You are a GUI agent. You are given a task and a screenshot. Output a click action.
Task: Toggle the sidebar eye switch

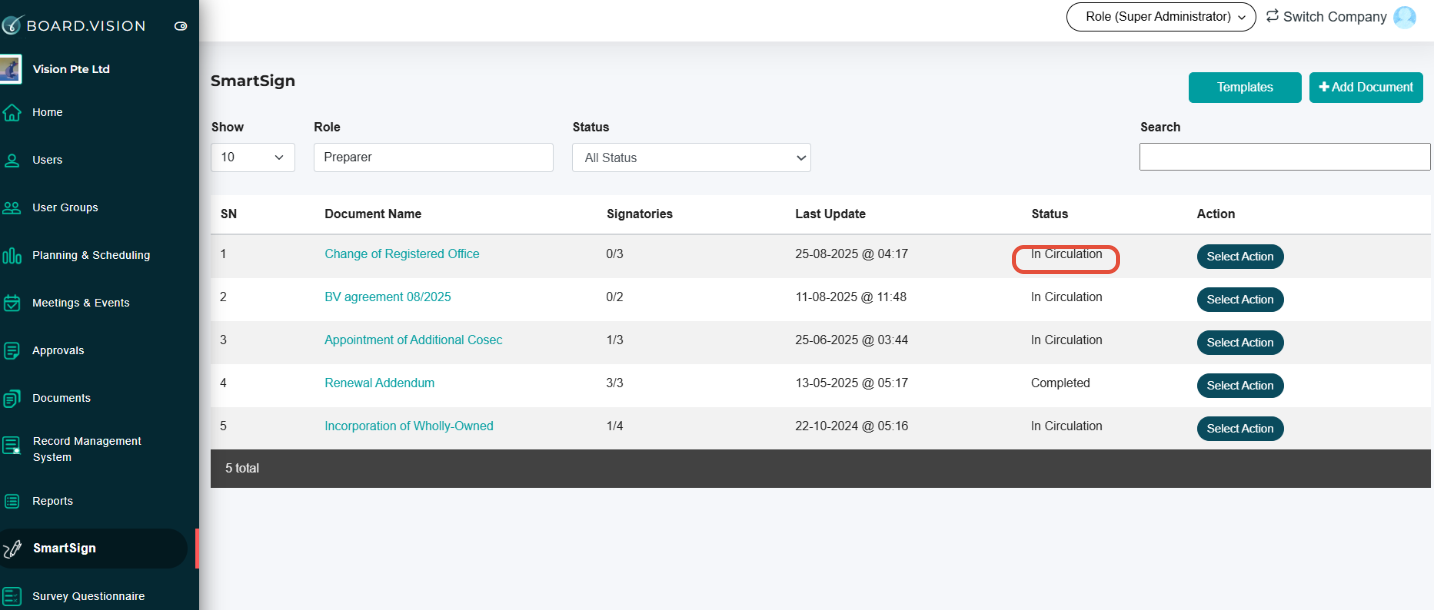(x=181, y=26)
